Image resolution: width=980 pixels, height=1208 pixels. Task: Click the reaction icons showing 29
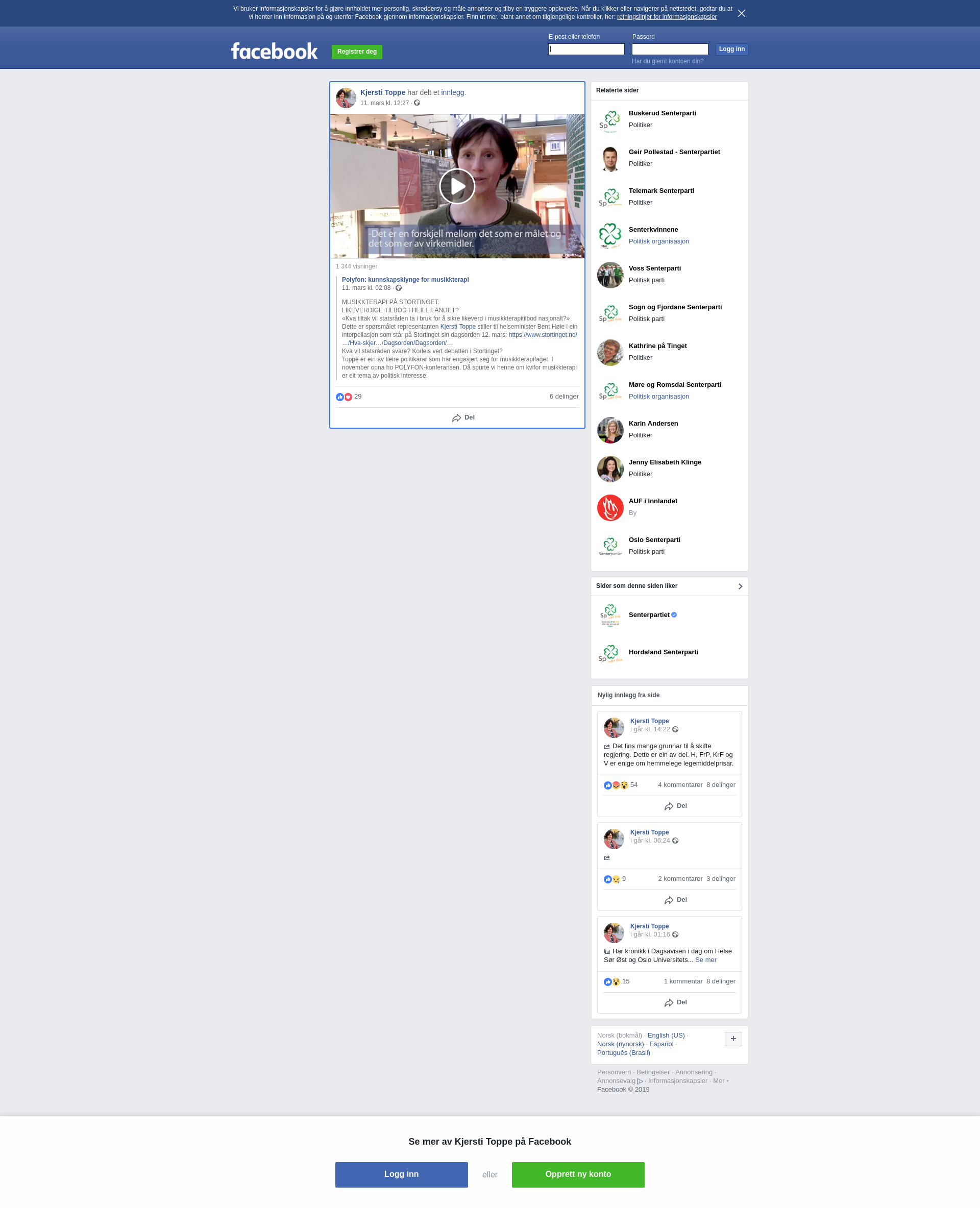point(344,397)
